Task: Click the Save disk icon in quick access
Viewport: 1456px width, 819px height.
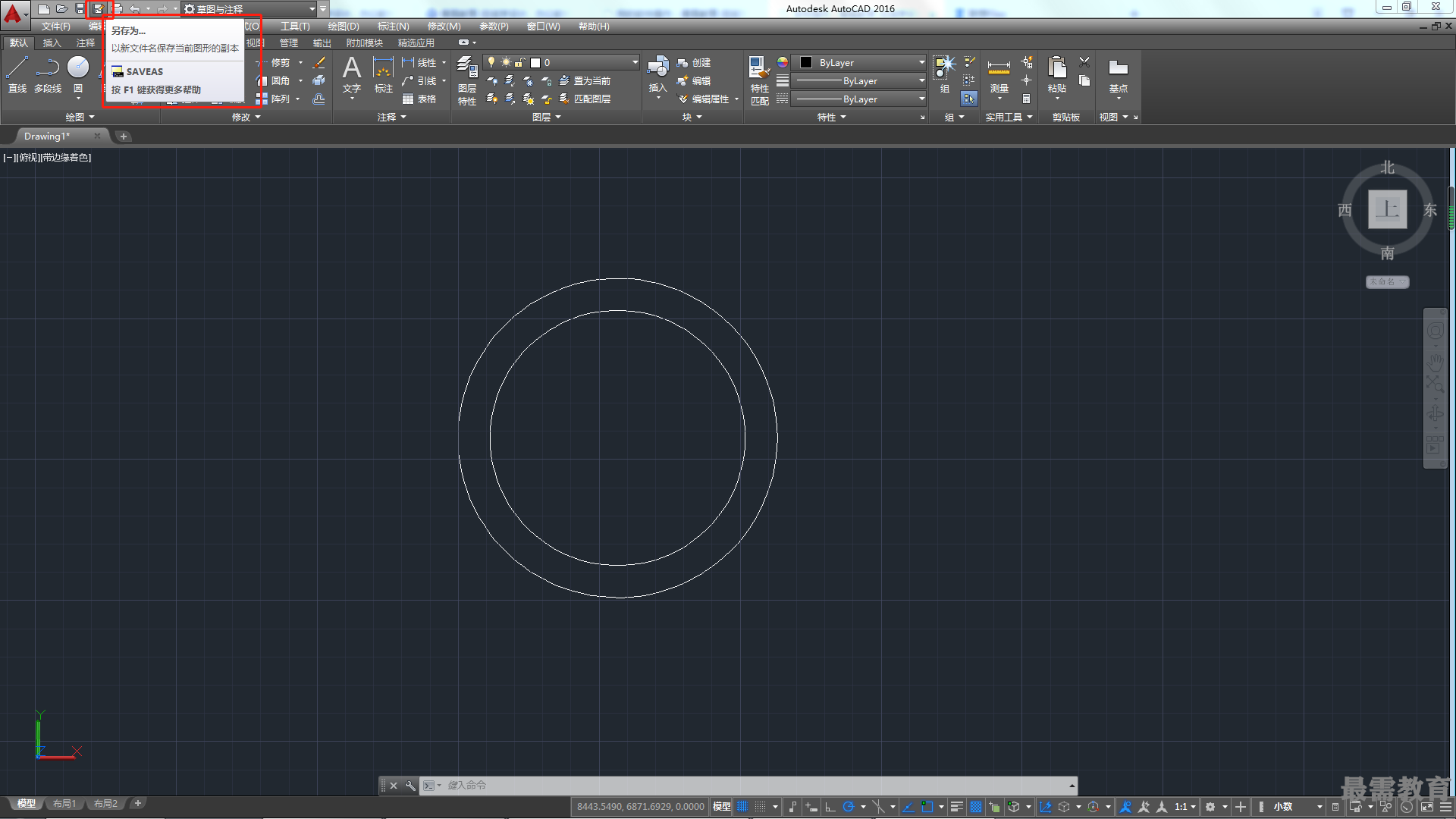Action: pyautogui.click(x=80, y=9)
